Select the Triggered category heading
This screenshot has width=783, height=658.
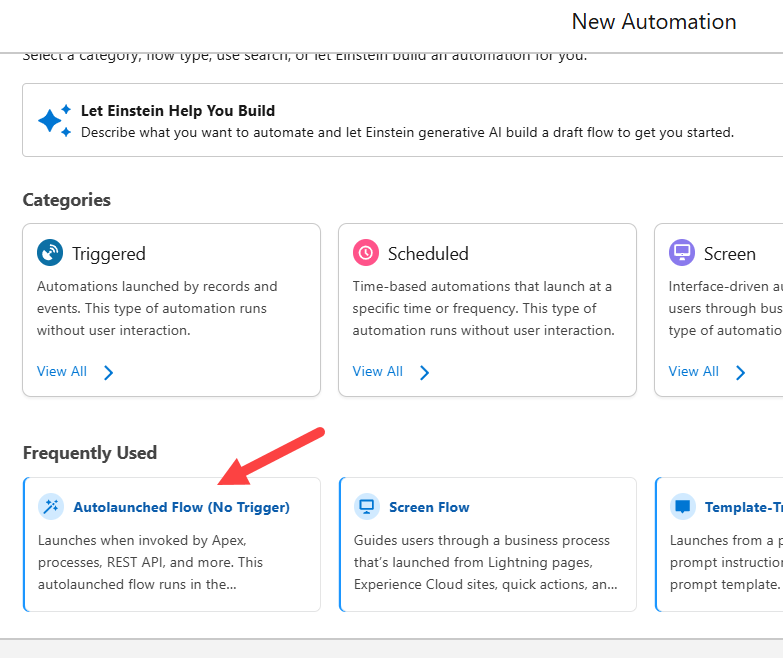109,254
